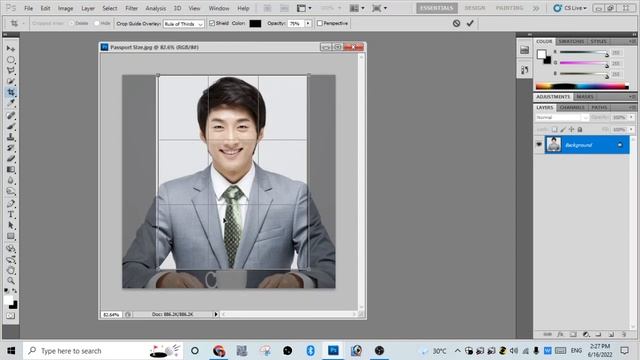Screen dimensions: 640x360
Task: Click the toolbox foreground color swatch
Action: pyautogui.click(x=8, y=301)
